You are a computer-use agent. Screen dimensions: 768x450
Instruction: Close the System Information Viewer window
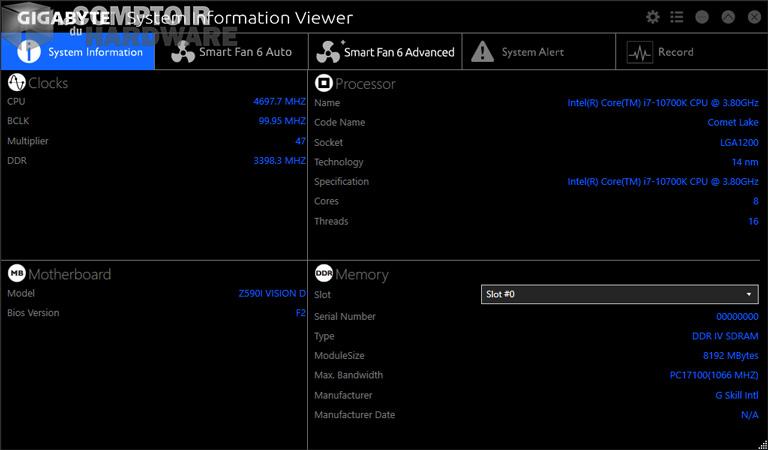[x=753, y=17]
